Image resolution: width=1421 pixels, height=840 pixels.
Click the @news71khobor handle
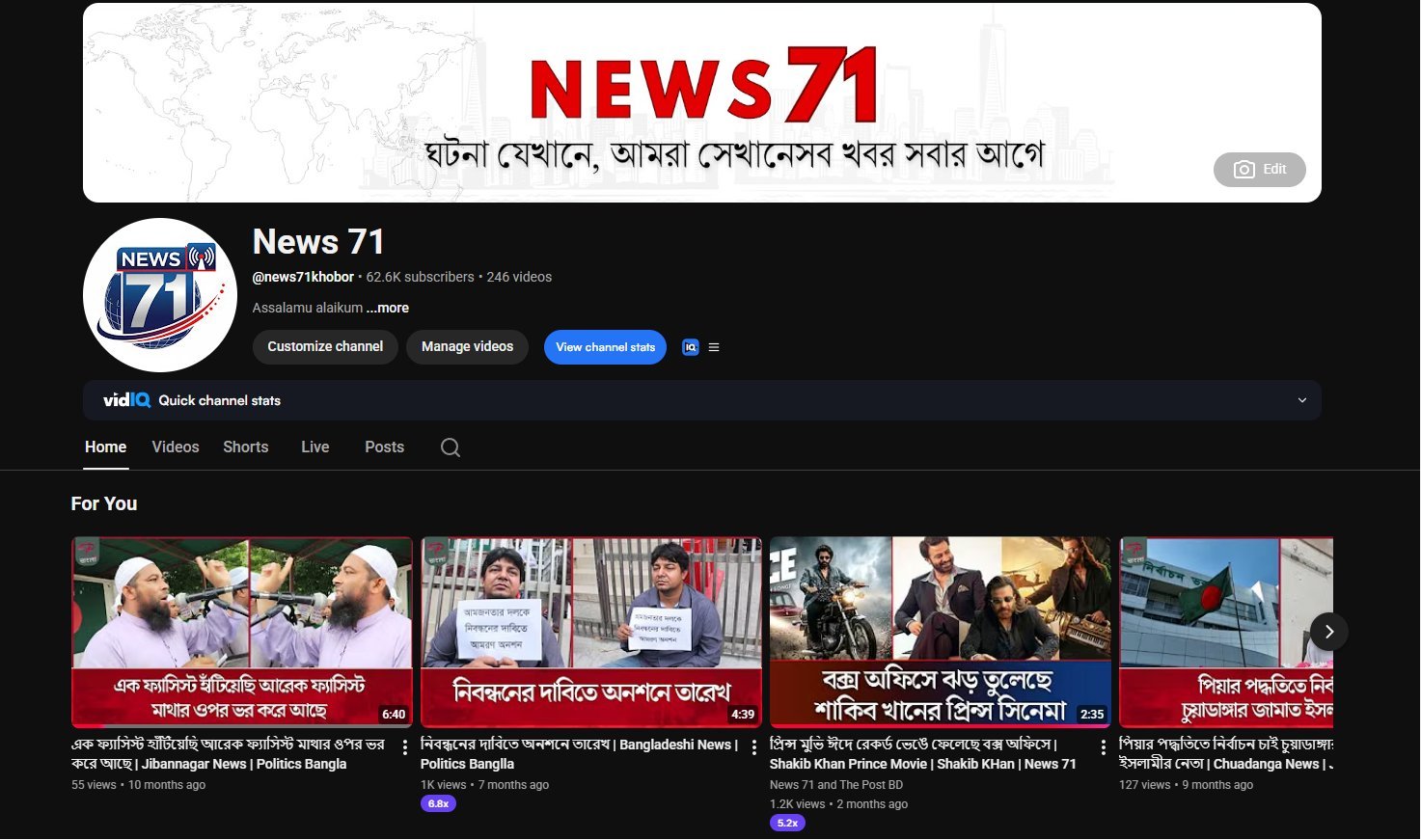(303, 277)
